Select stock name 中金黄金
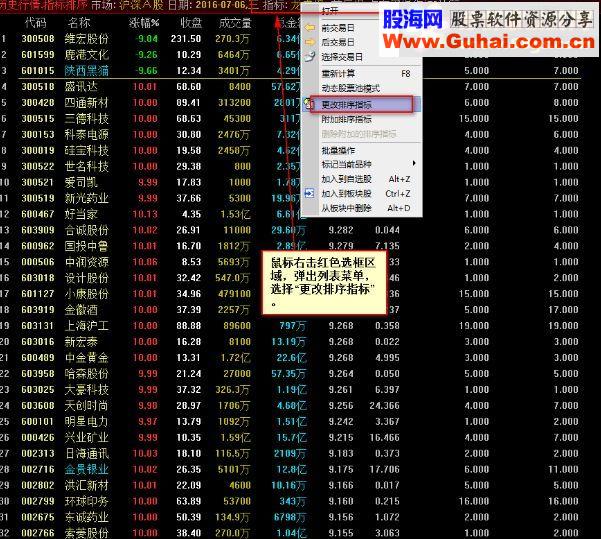The width and height of the screenshot is (601, 539). click(87, 358)
